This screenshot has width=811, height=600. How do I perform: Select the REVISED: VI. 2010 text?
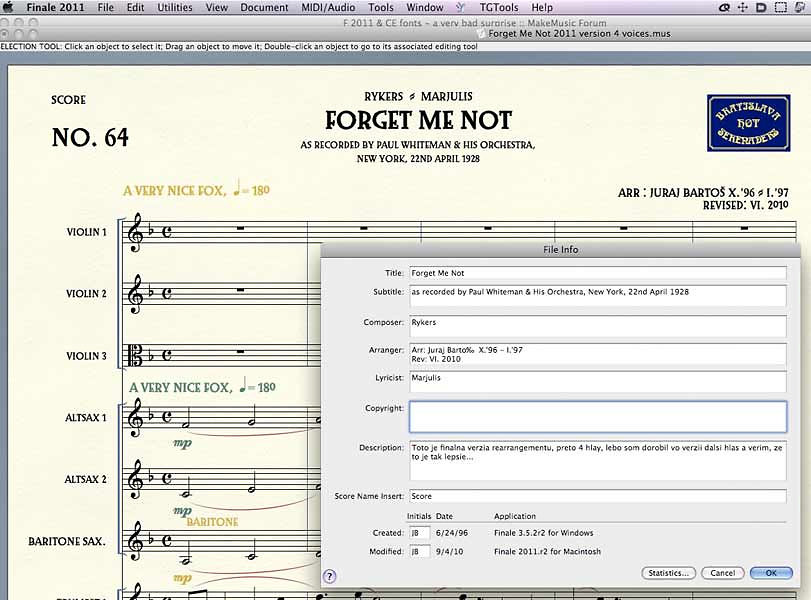click(745, 205)
